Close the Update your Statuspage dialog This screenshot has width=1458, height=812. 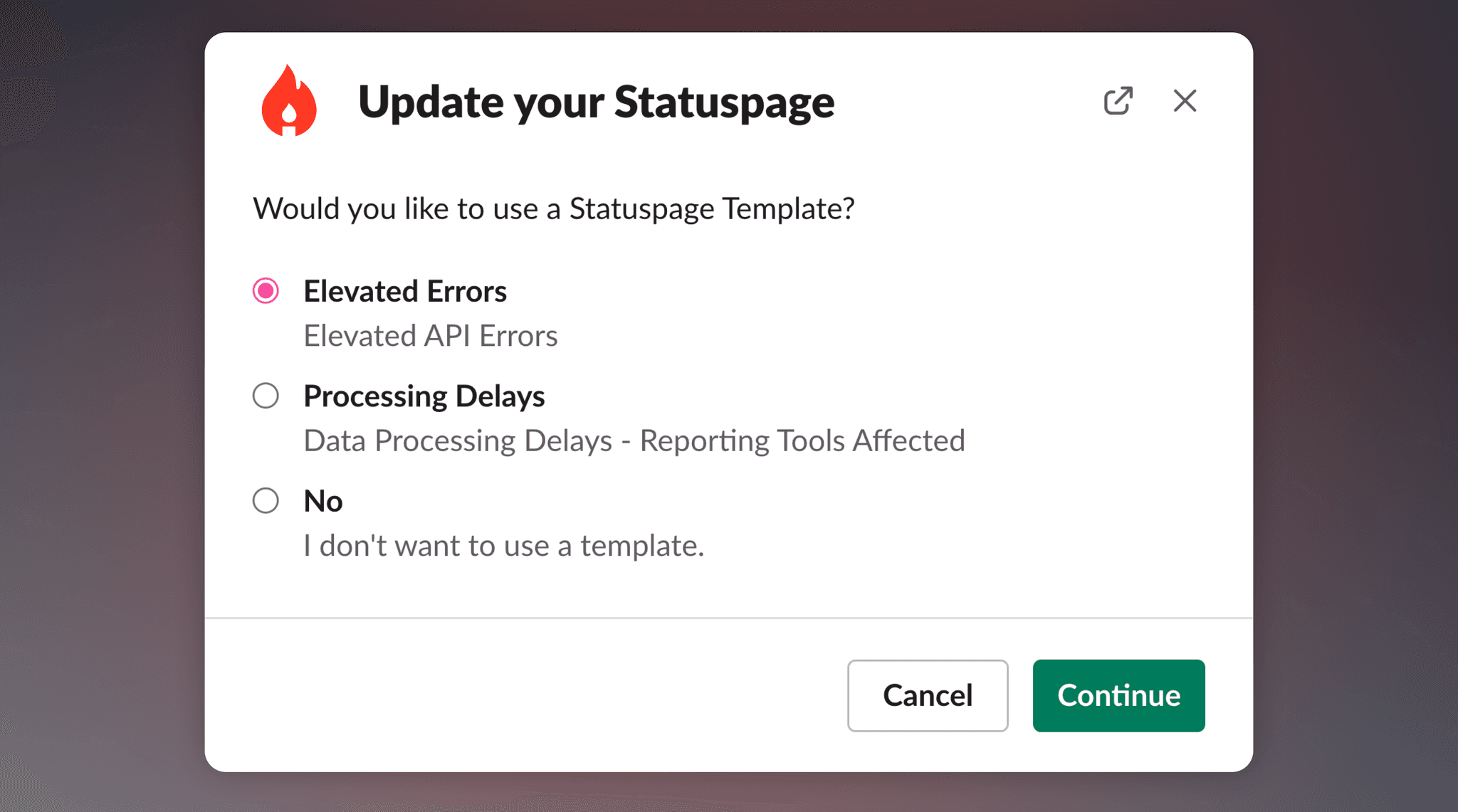pos(1185,100)
